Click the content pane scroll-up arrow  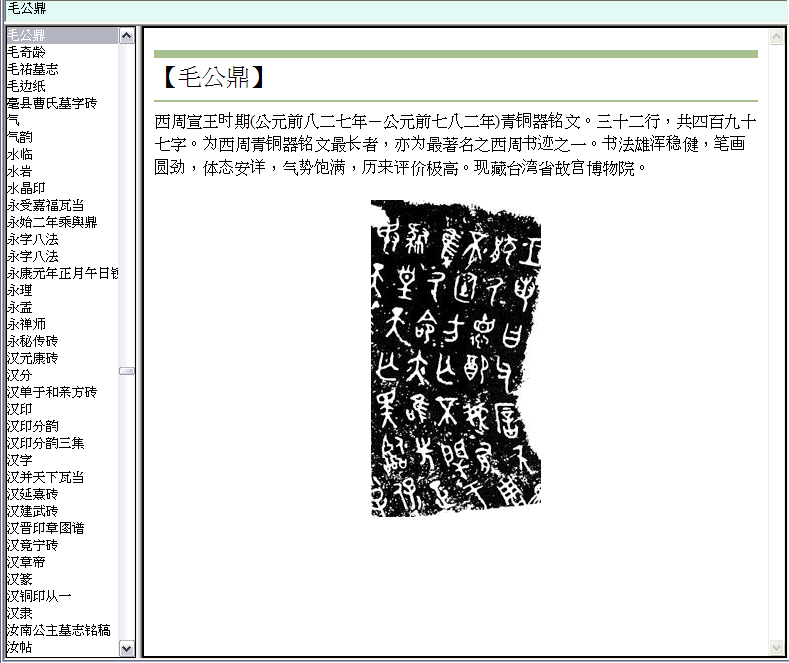(776, 37)
